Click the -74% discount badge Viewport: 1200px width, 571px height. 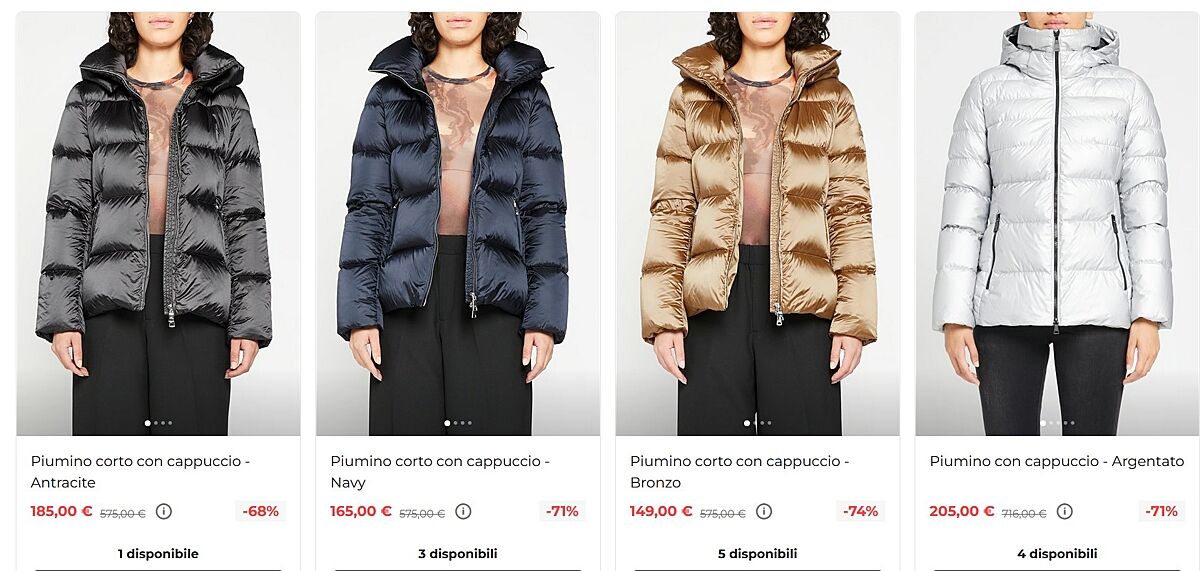pos(860,511)
